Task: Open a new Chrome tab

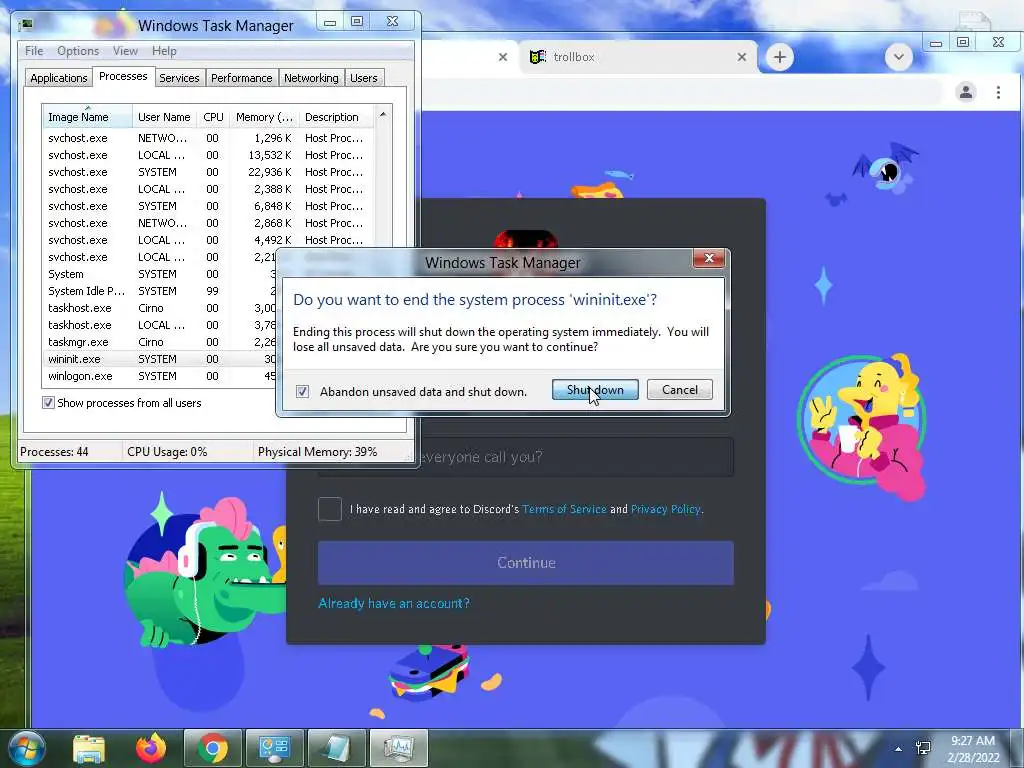Action: [x=780, y=57]
